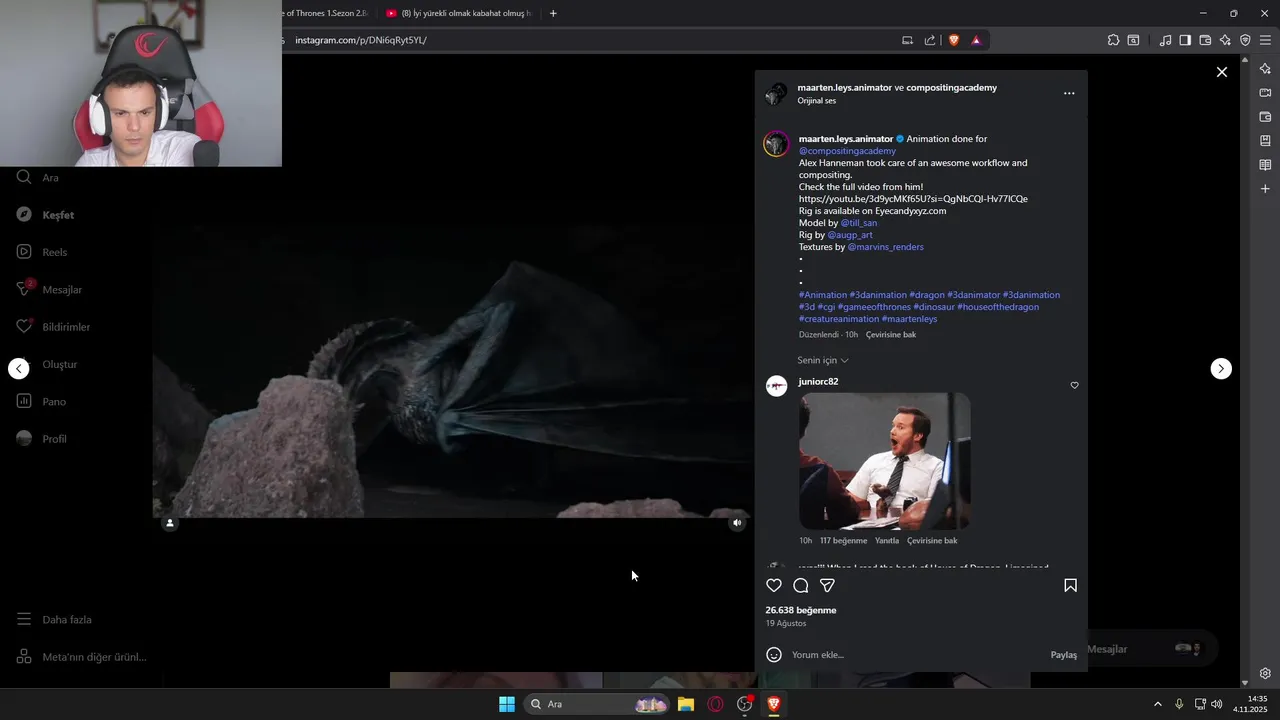View 117 beğenme on comment

(x=843, y=541)
